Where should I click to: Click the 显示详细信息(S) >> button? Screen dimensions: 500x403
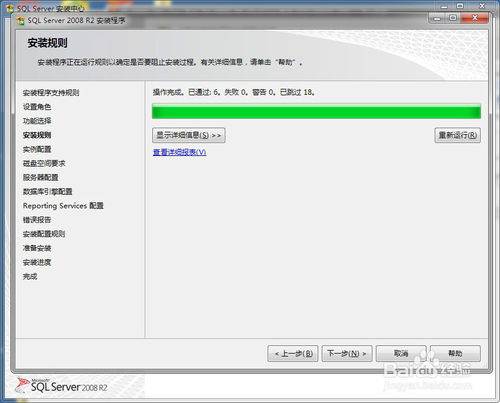click(189, 135)
